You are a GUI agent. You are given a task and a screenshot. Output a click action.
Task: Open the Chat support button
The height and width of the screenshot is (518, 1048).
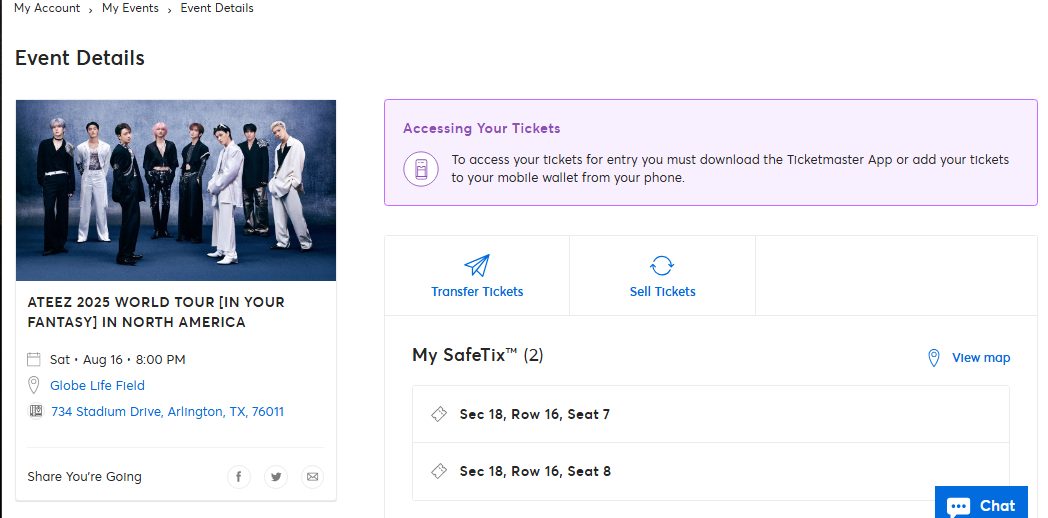[981, 503]
